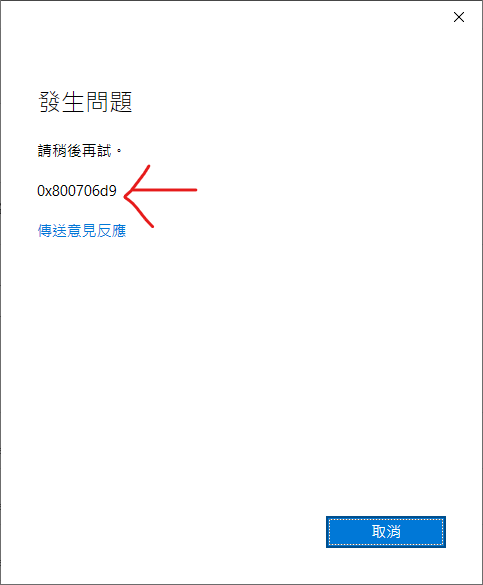This screenshot has width=483, height=585.
Task: Click the d9 ending of the error code
Action: [108, 191]
